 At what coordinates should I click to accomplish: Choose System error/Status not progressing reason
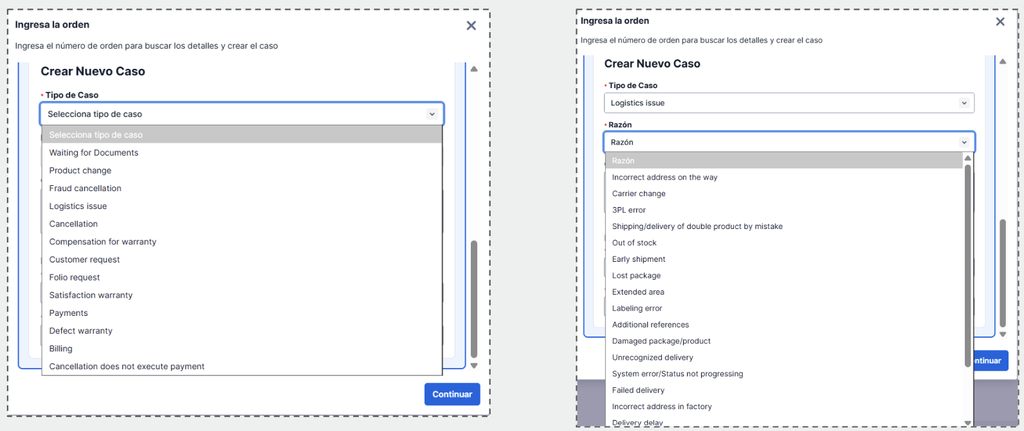coord(677,374)
